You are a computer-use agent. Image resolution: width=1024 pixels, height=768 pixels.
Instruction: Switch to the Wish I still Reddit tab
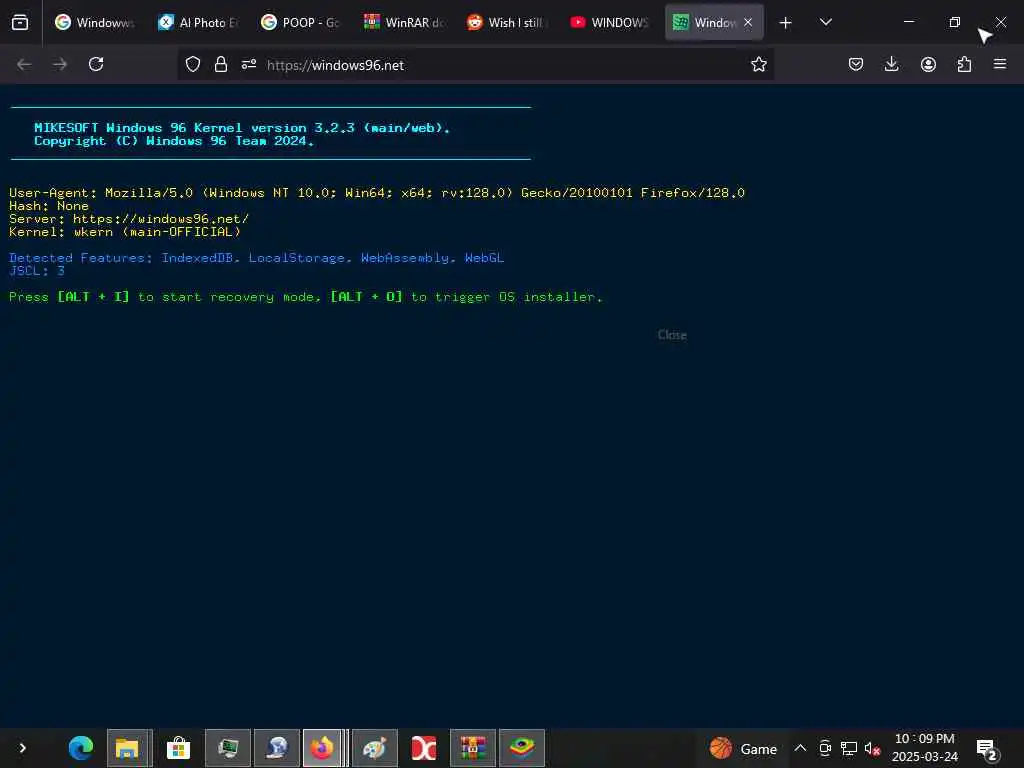(507, 22)
